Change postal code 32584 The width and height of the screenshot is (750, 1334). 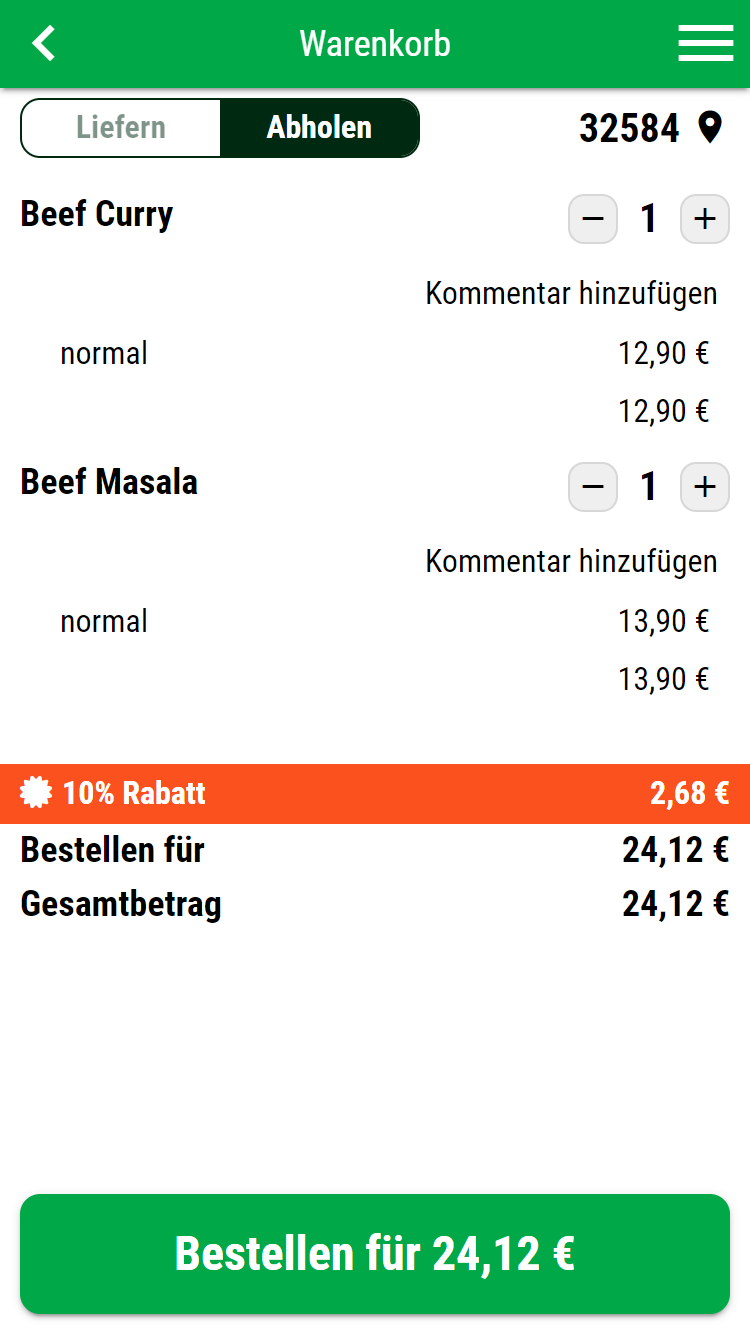tap(629, 128)
